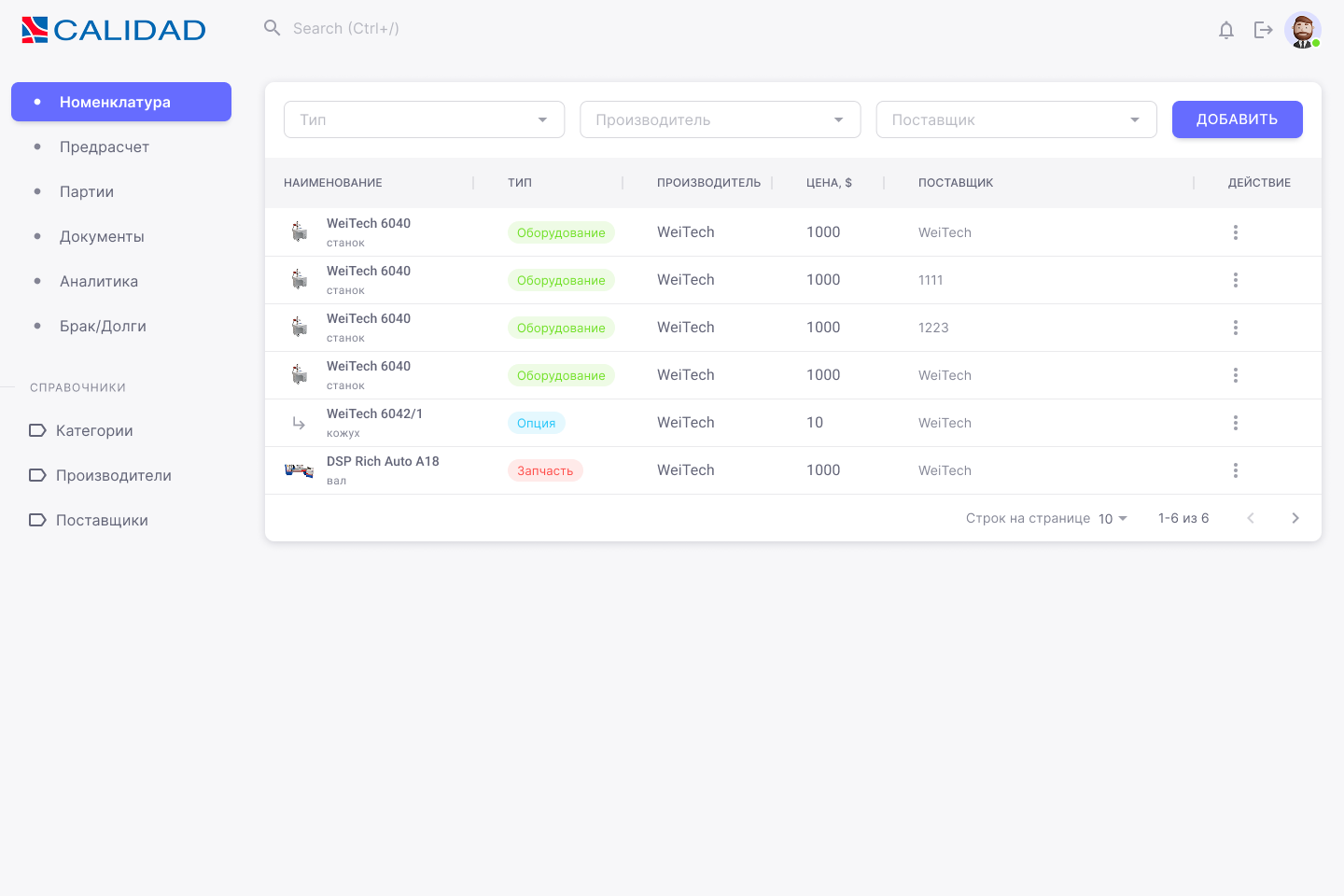
Task: Open actions menu for supplier 1111 row
Action: [x=1236, y=280]
